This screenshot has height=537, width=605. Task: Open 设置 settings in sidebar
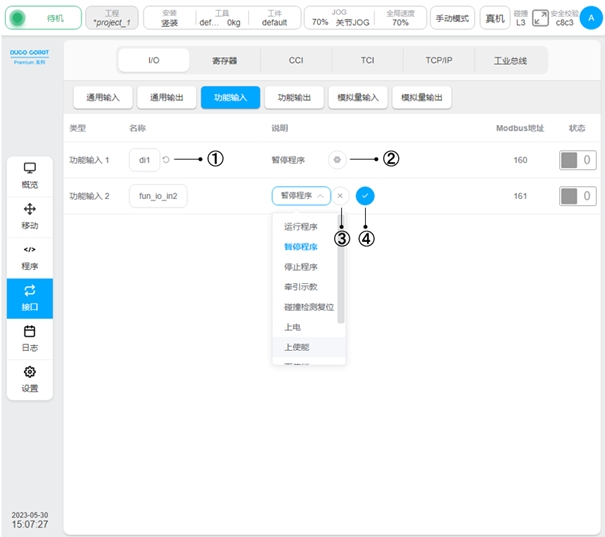[29, 379]
